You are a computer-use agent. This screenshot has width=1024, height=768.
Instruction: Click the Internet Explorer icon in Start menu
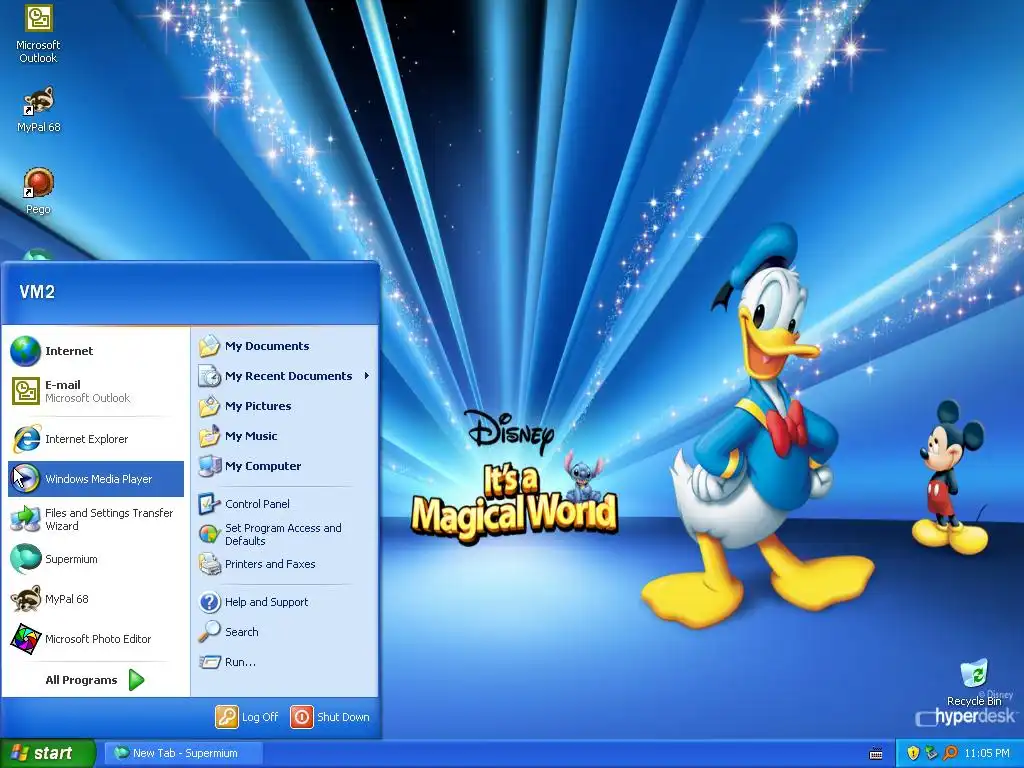click(25, 439)
